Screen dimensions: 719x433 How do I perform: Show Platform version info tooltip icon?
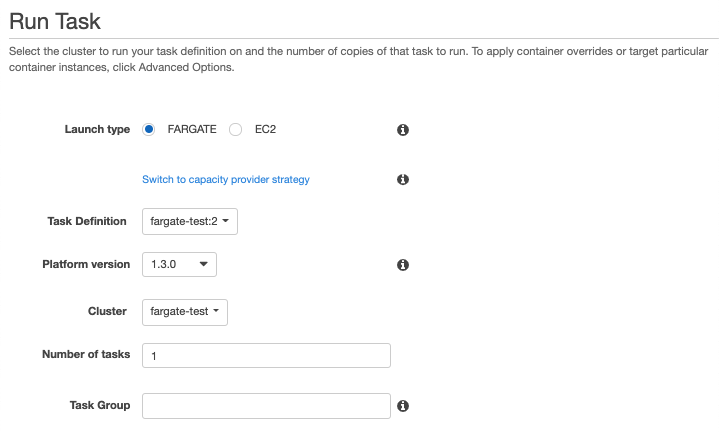pos(403,265)
